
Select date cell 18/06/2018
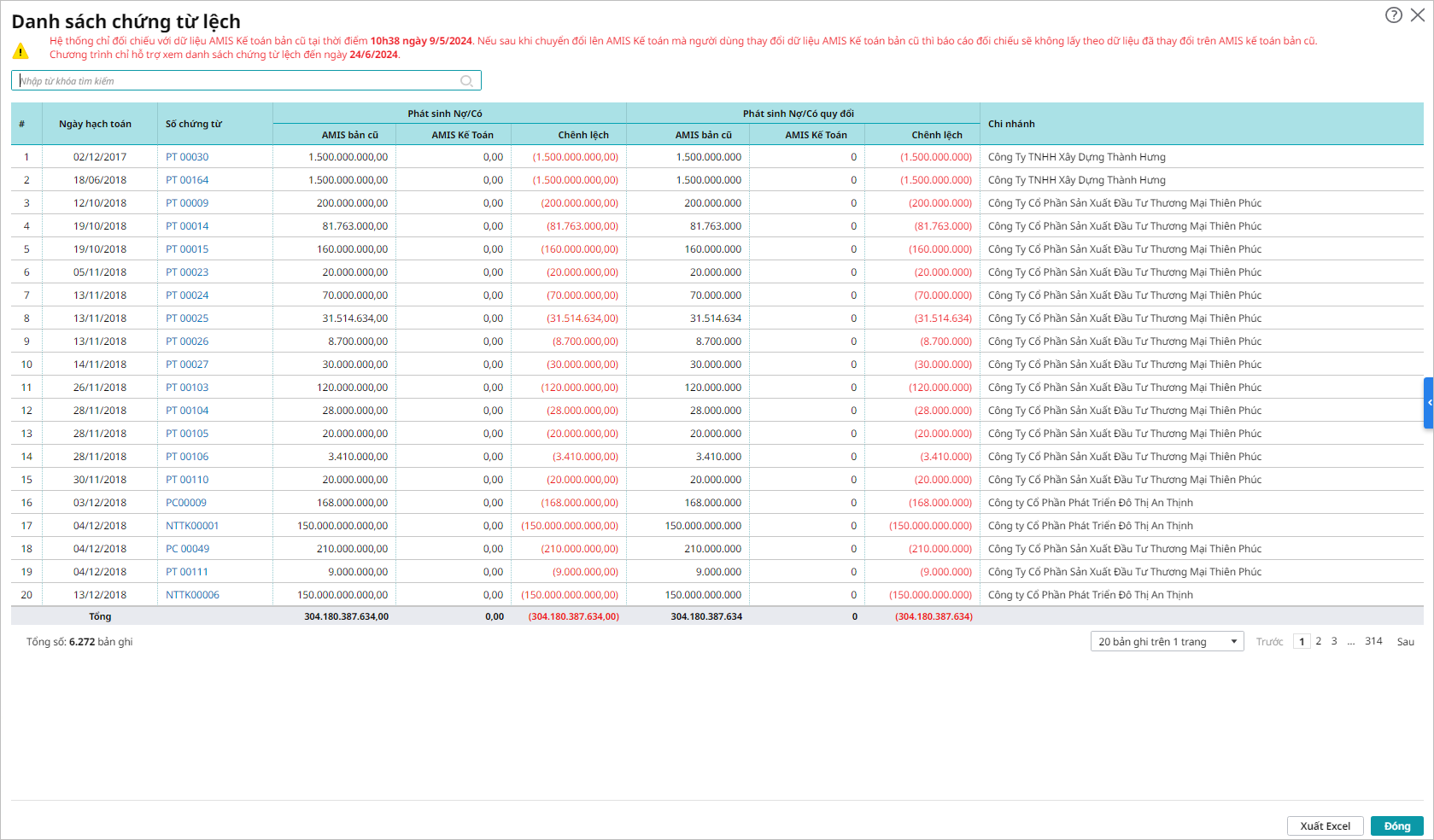pyautogui.click(x=100, y=180)
